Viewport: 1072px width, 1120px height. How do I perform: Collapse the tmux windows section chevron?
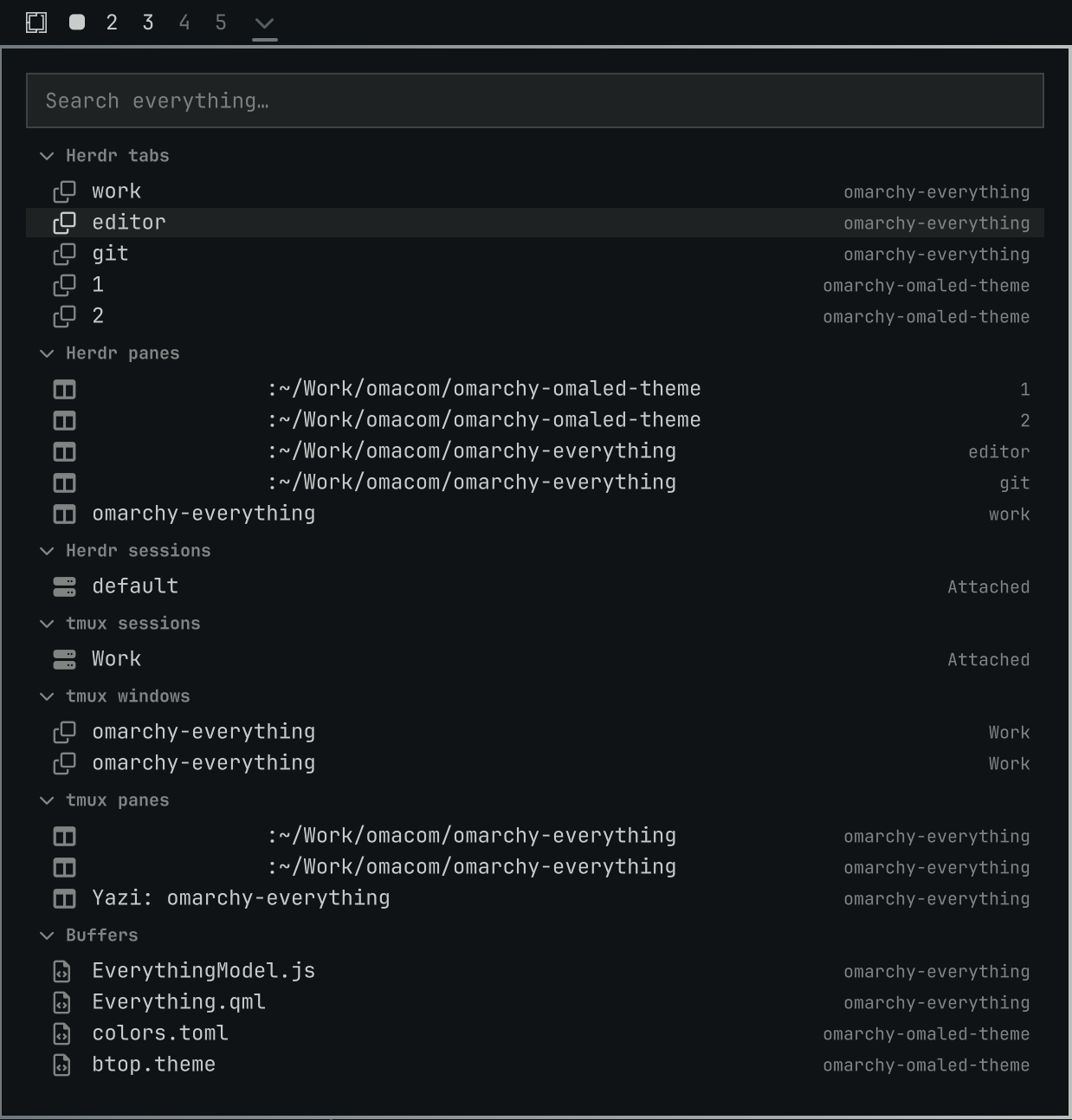pyautogui.click(x=47, y=696)
